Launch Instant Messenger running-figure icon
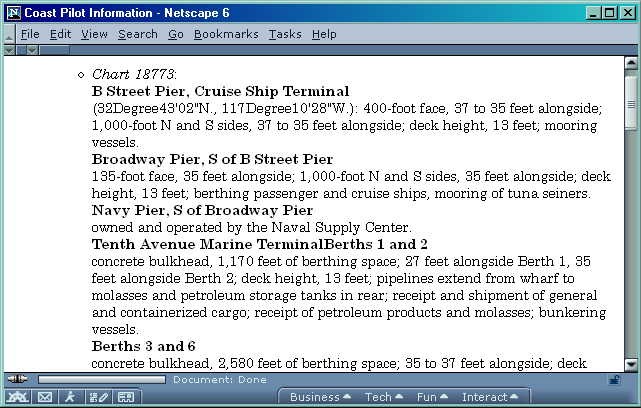Screen dimensions: 641x408 pos(70,397)
